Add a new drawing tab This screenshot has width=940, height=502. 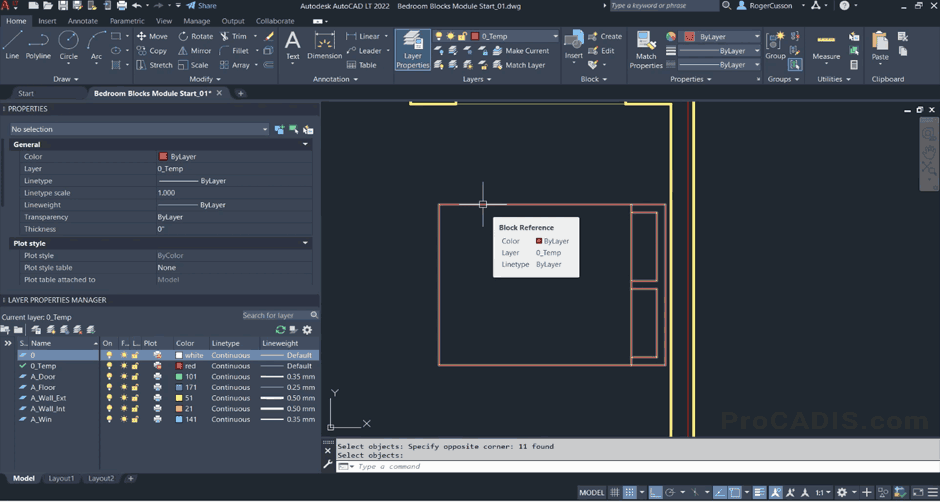pyautogui.click(x=240, y=94)
